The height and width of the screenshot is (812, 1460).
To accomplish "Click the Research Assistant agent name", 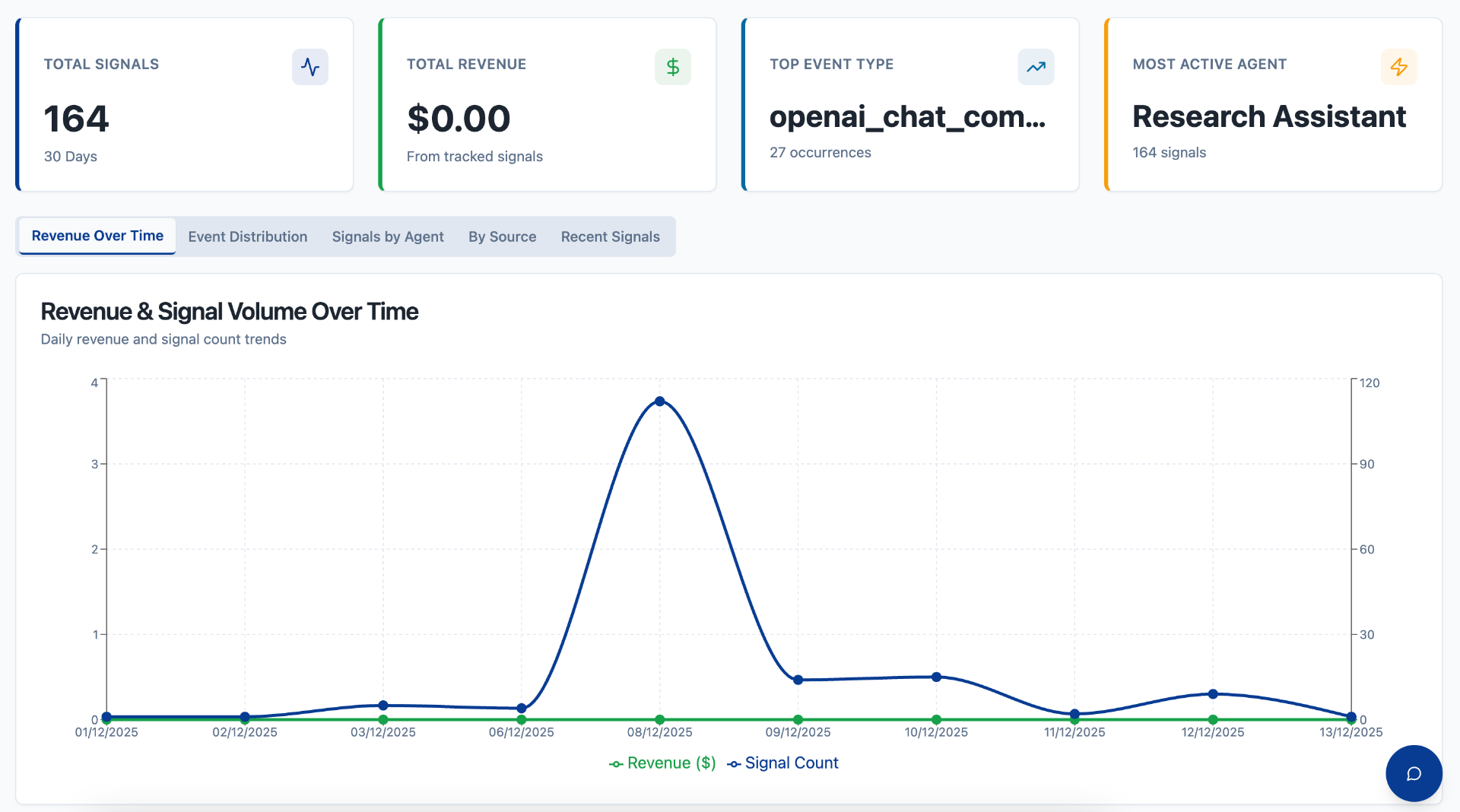I will 1269,116.
